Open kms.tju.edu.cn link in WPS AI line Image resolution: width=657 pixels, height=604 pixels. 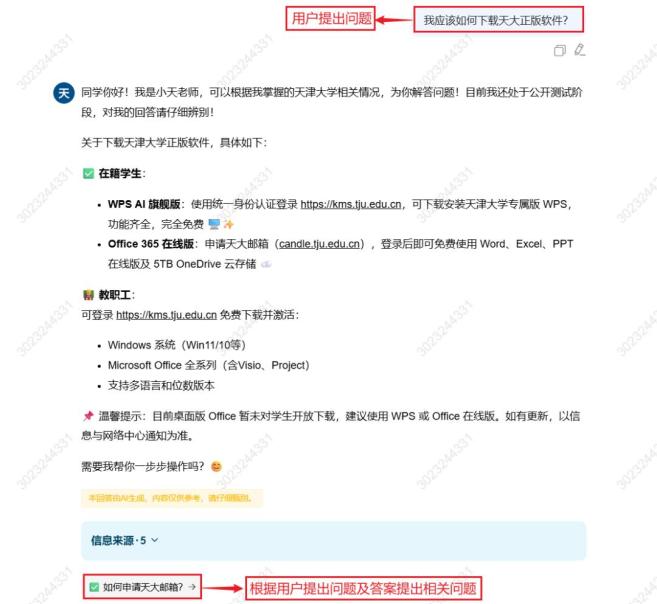[x=351, y=204]
